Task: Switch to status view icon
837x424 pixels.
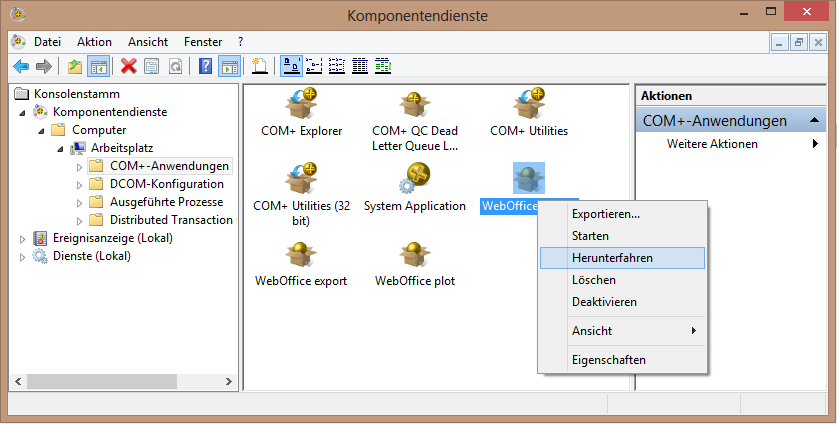Action: (x=383, y=67)
